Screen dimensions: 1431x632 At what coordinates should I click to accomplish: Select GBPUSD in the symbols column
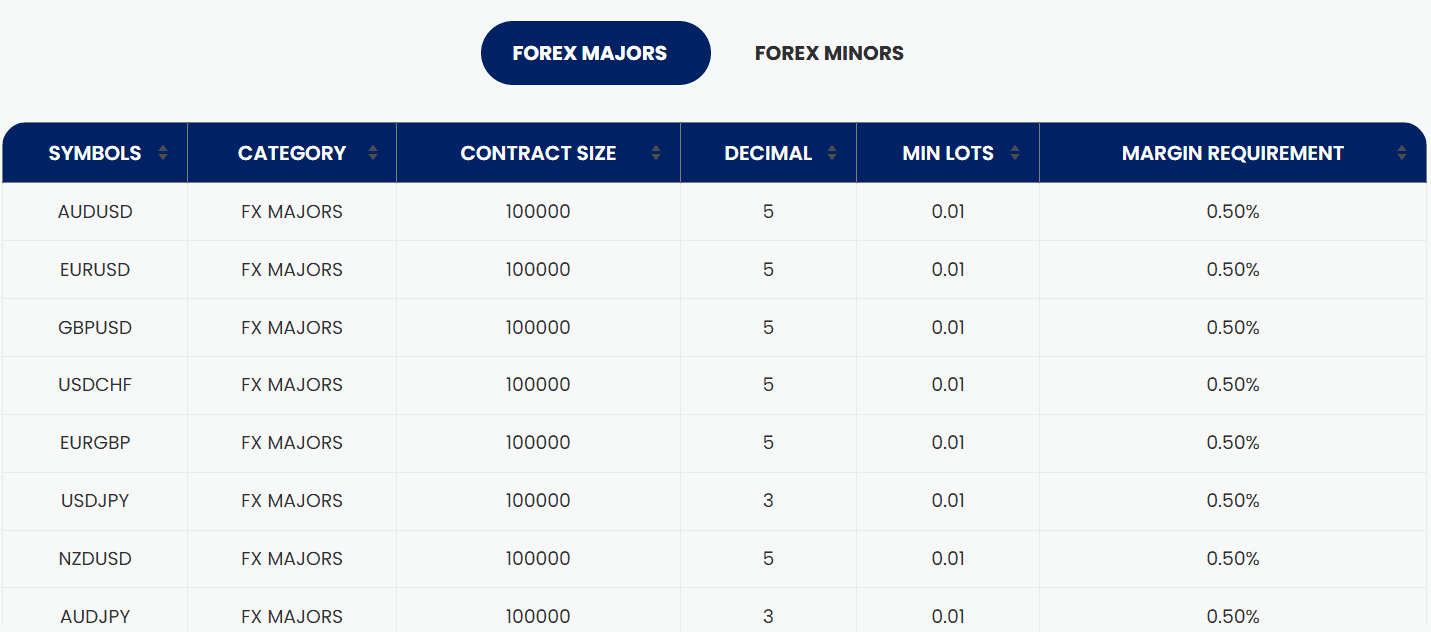point(95,328)
